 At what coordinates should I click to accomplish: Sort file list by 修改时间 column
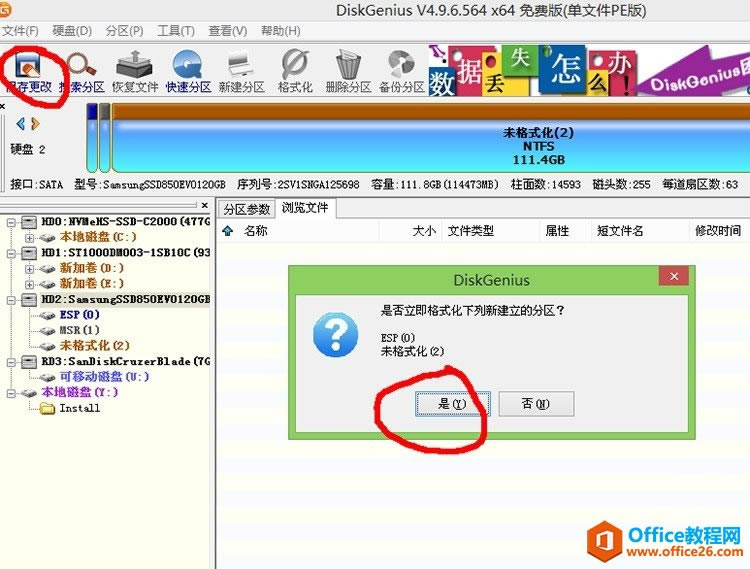click(718, 231)
